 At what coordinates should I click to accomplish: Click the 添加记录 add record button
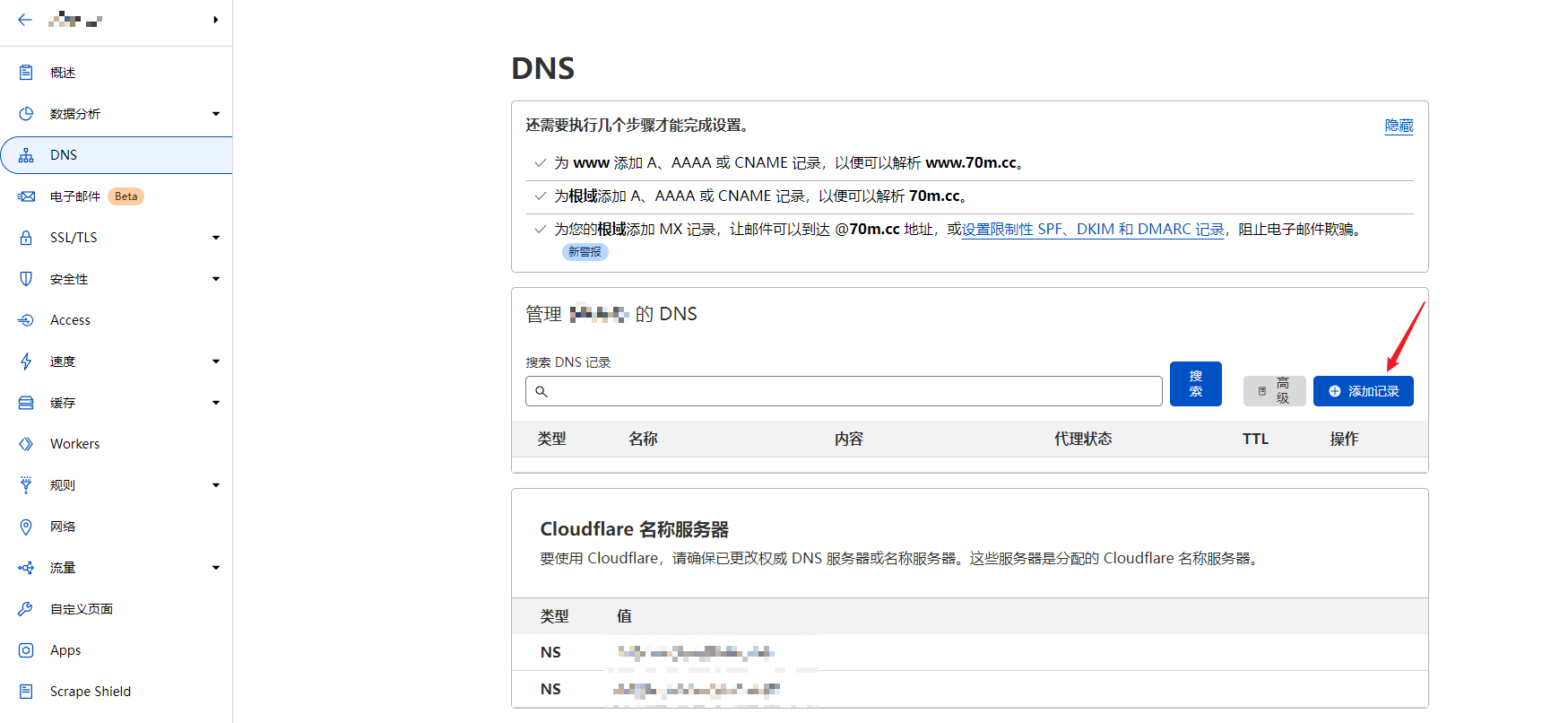tap(1363, 391)
